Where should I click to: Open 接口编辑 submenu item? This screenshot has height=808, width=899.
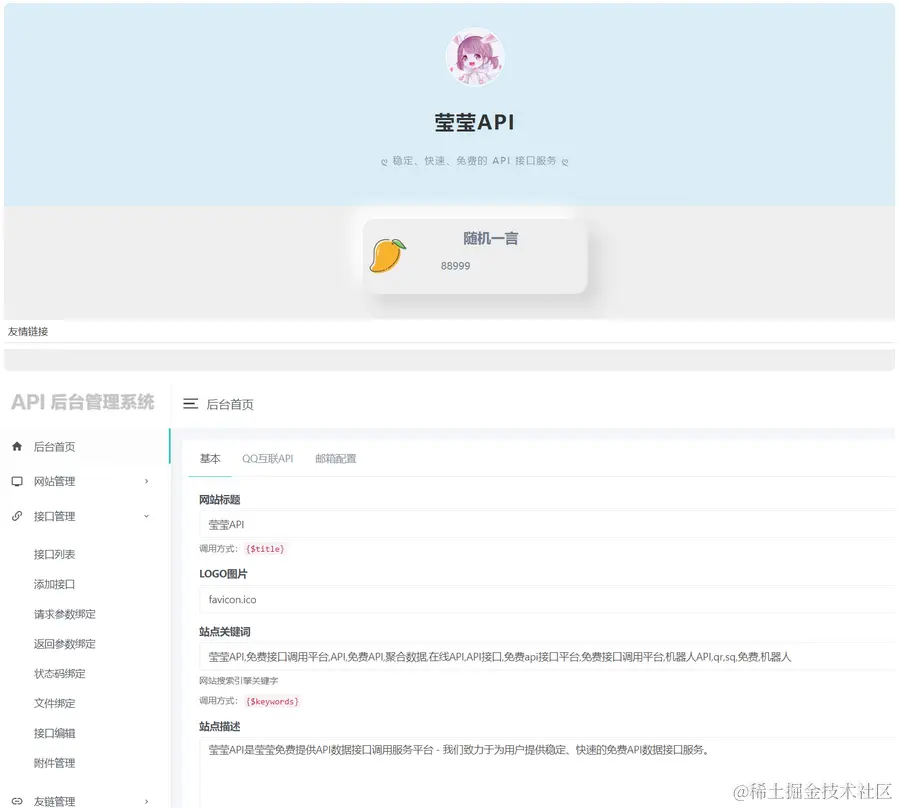click(54, 733)
